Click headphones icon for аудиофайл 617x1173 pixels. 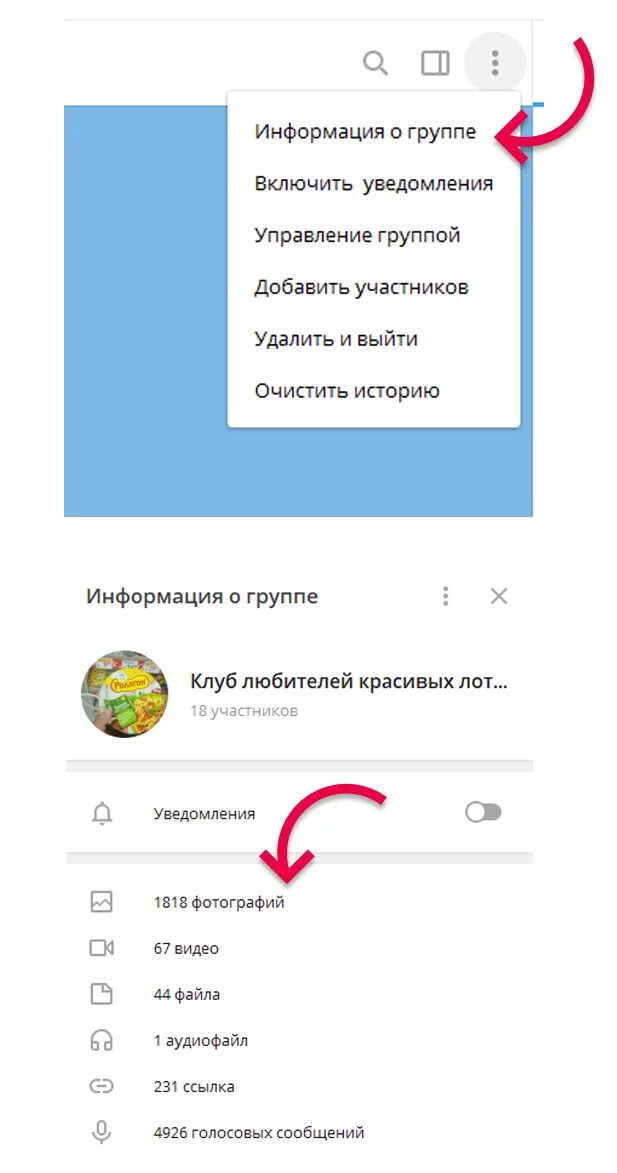tap(101, 1041)
